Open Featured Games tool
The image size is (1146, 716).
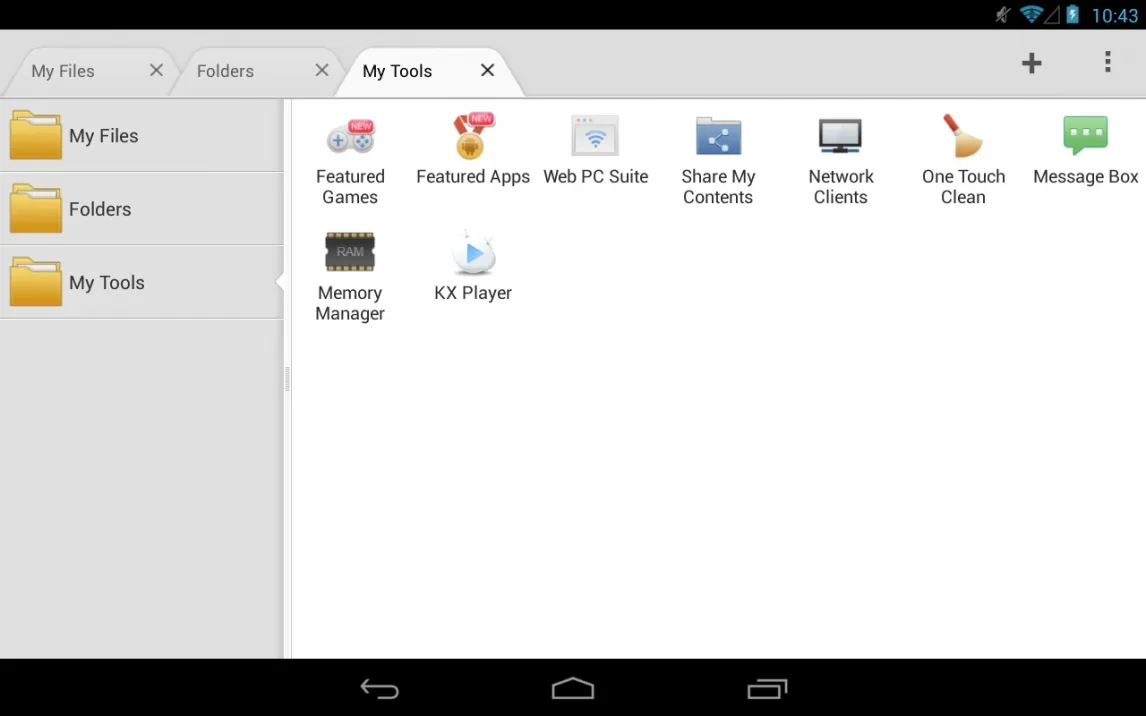350,160
